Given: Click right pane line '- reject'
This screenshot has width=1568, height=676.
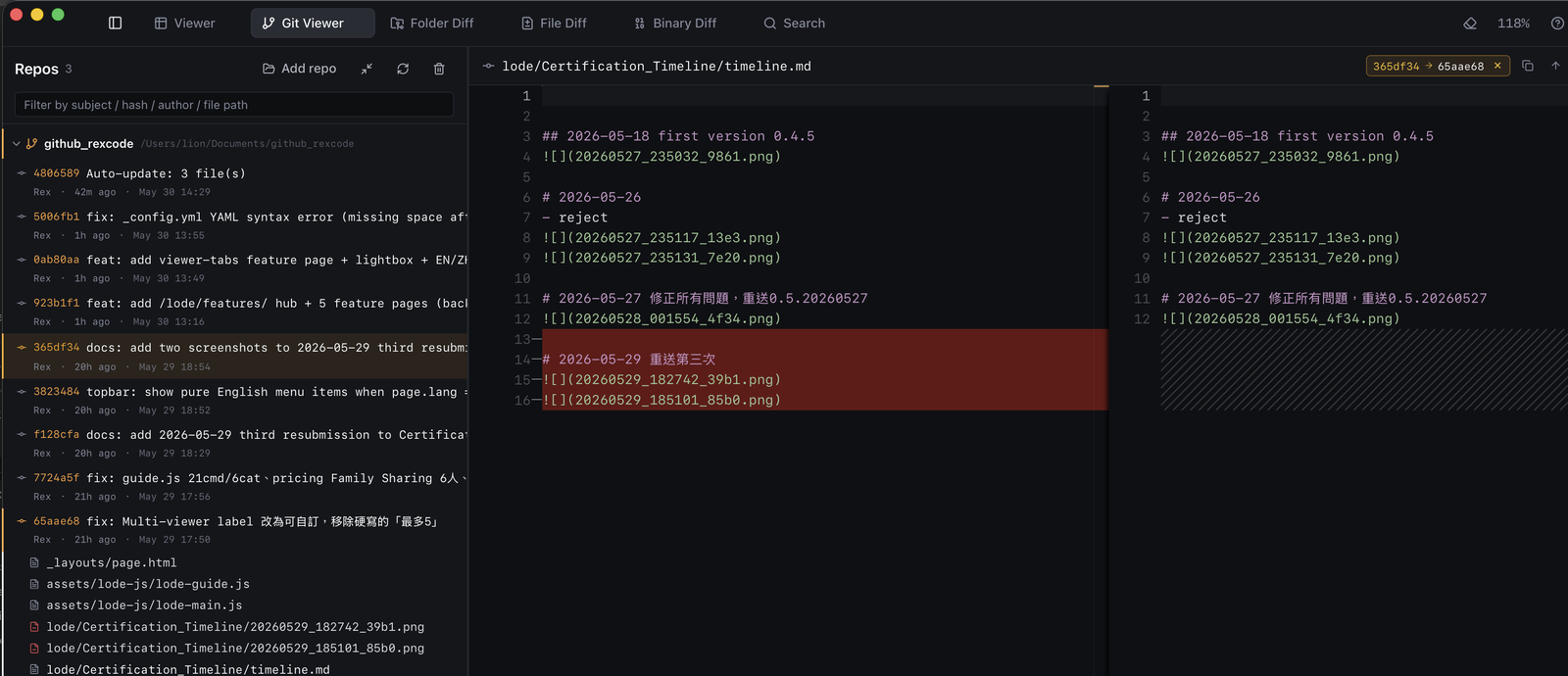Looking at the screenshot, I should (1194, 217).
